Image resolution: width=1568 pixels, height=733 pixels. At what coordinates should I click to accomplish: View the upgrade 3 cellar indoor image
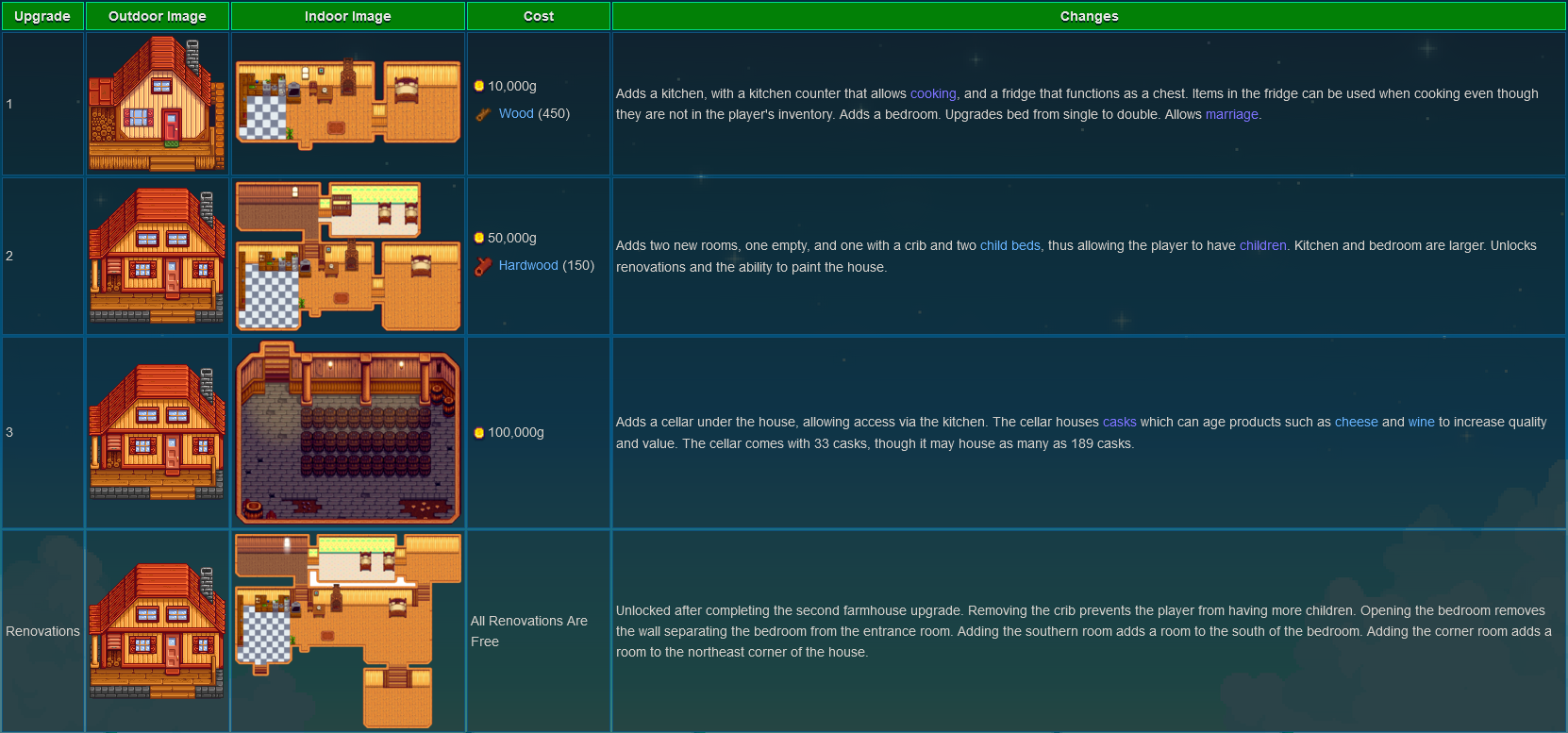(348, 432)
